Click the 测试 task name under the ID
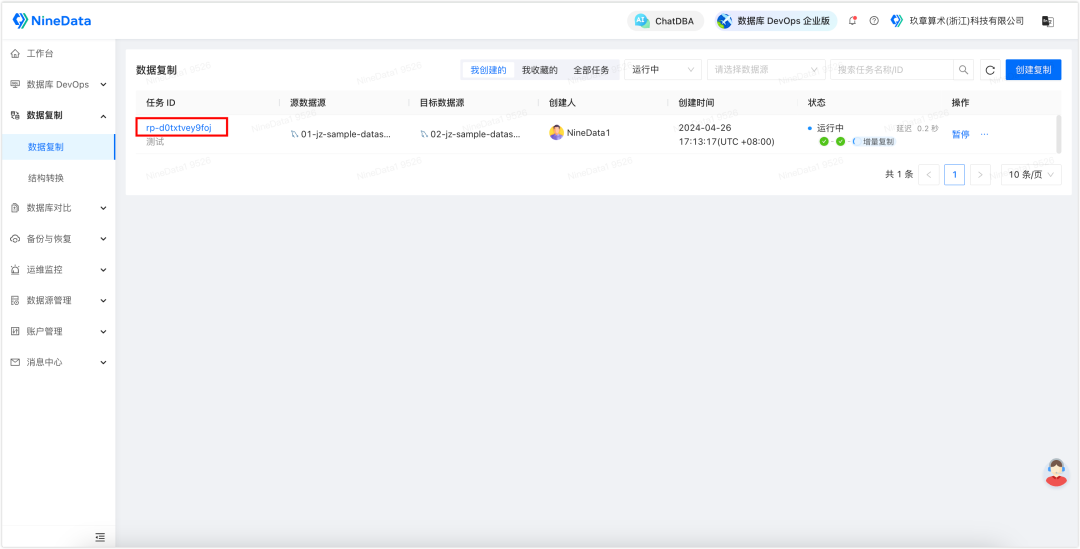 point(155,142)
